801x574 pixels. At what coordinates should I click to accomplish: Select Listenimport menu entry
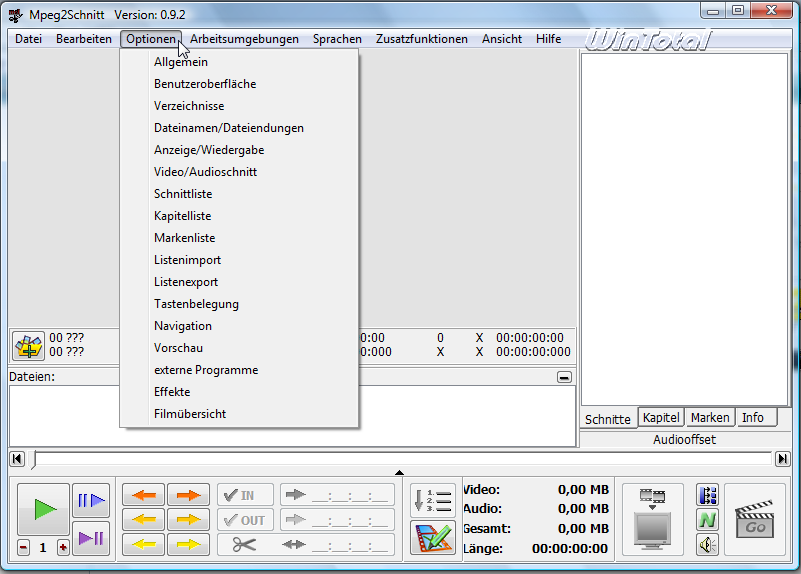point(239,259)
